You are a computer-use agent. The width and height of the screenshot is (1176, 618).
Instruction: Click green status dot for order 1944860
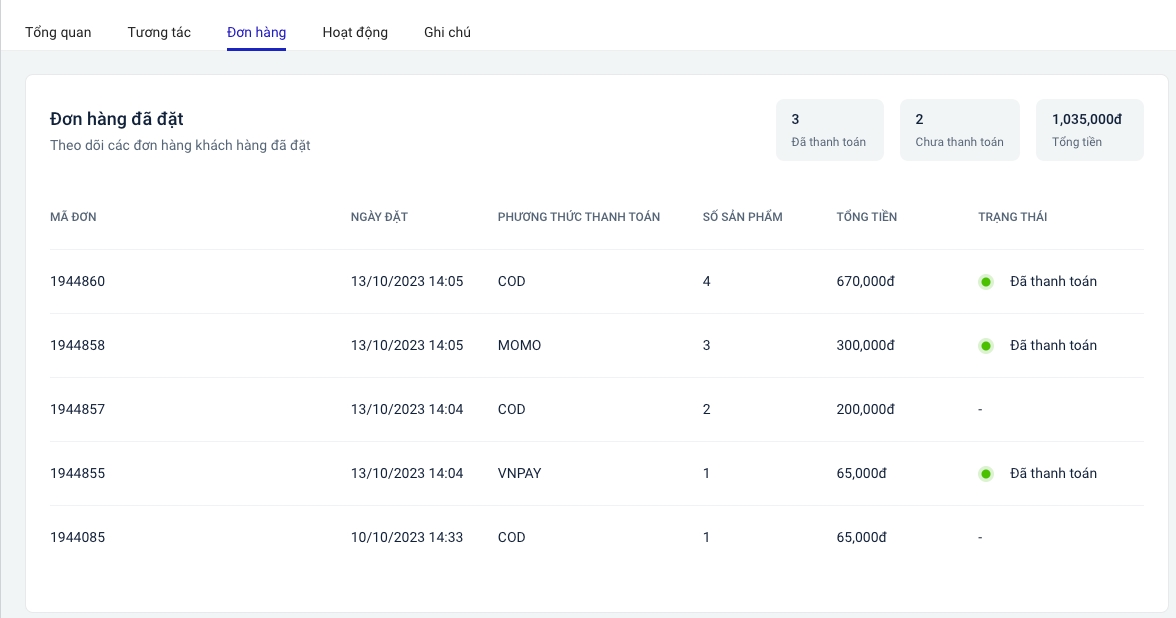pyautogui.click(x=986, y=282)
